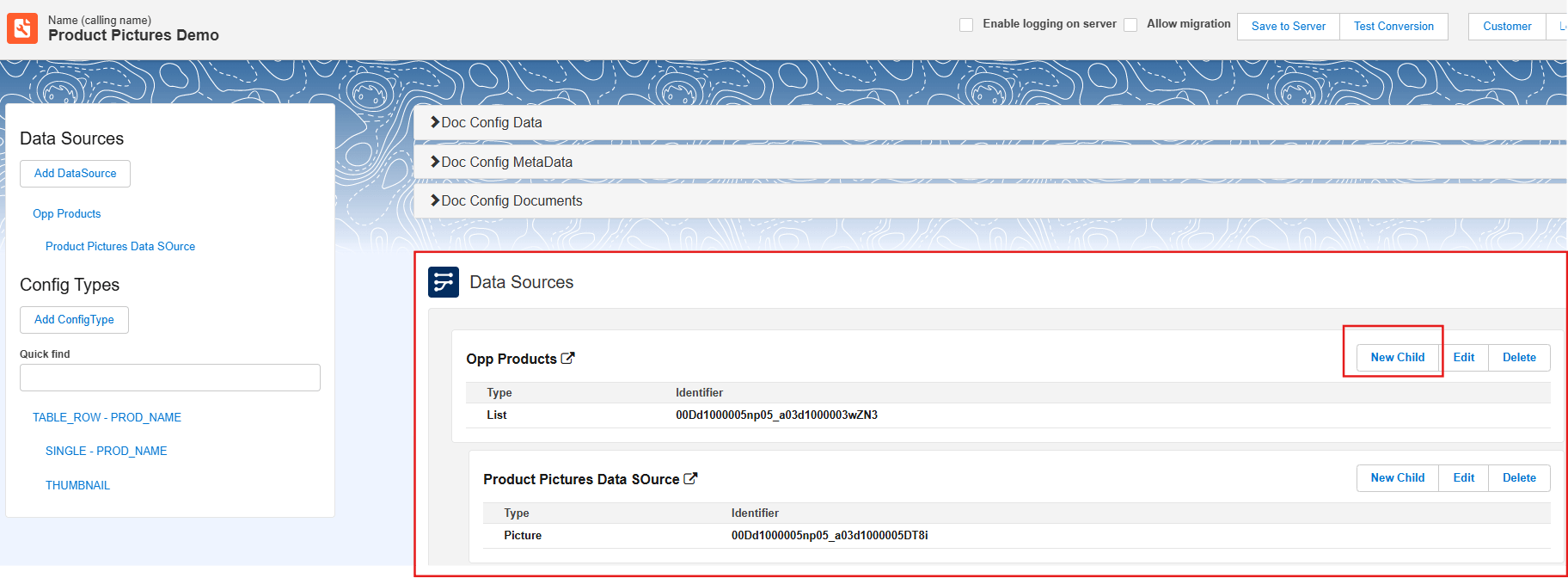This screenshot has width=1568, height=578.
Task: Expand Doc Config MetaData section
Action: [x=501, y=163]
